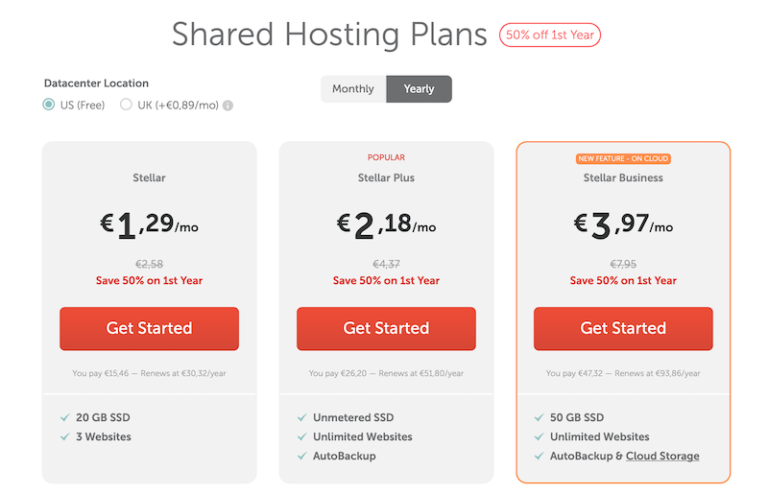Select the US (Free) datacenter radio button
The height and width of the screenshot is (494, 768).
[48, 104]
